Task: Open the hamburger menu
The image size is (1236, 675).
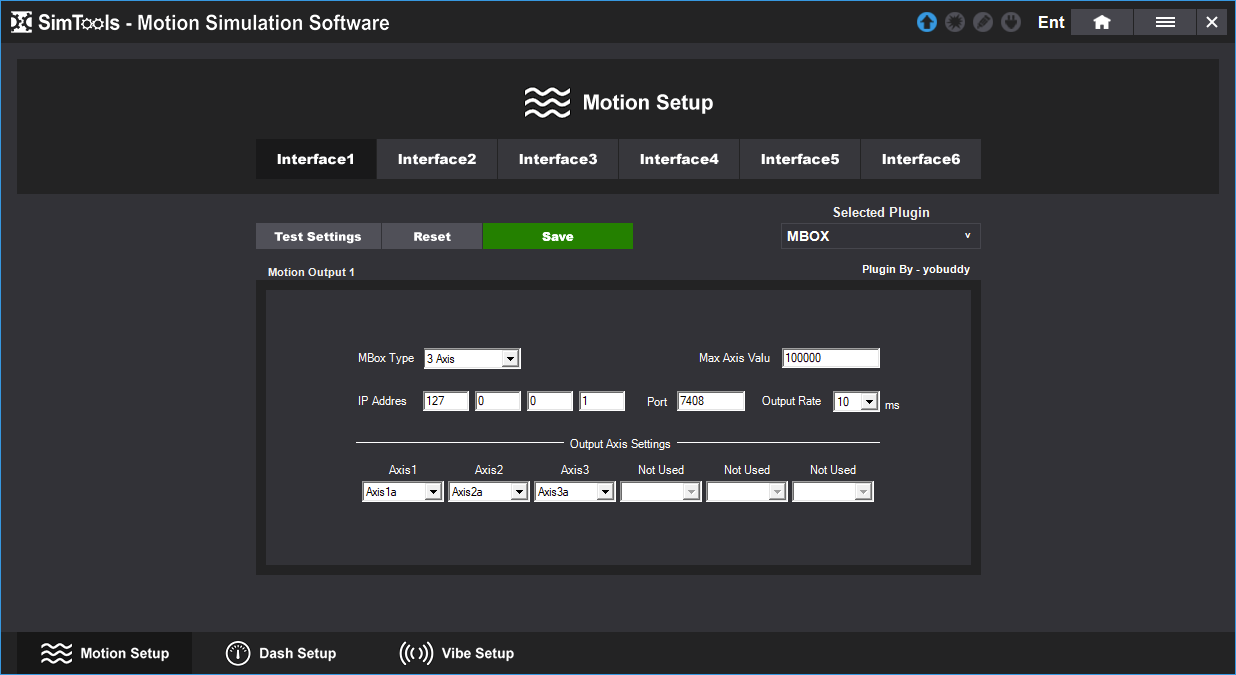Action: (x=1165, y=22)
